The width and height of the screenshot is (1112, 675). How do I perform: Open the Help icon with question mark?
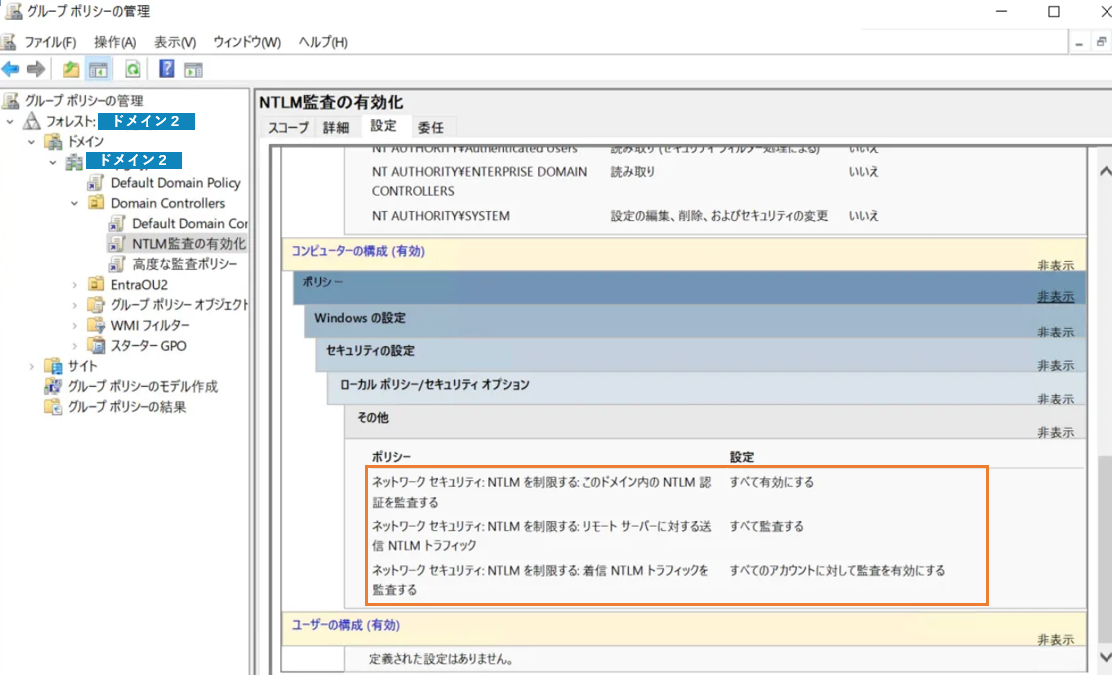click(166, 69)
